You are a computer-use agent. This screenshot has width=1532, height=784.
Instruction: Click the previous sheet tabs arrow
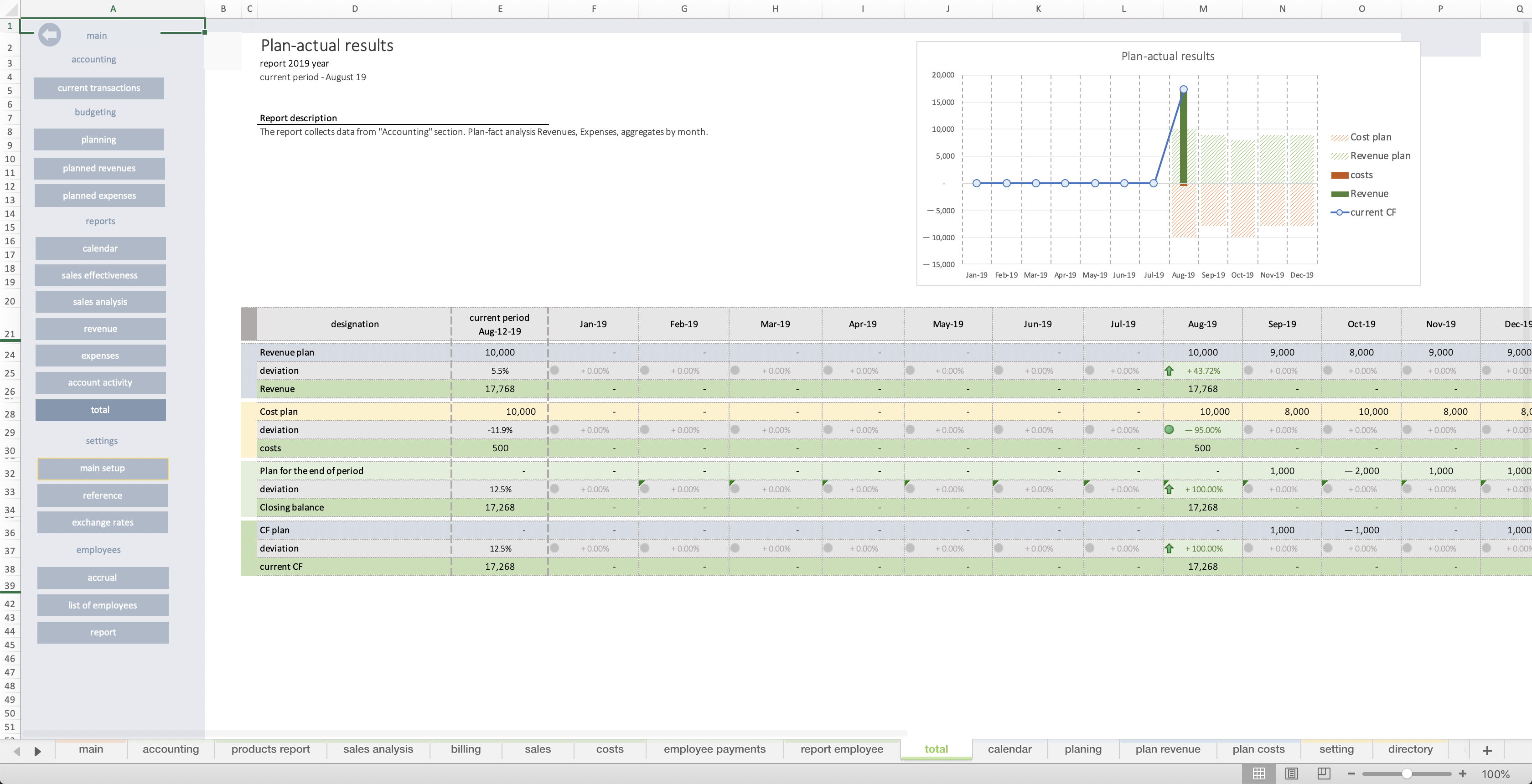17,751
